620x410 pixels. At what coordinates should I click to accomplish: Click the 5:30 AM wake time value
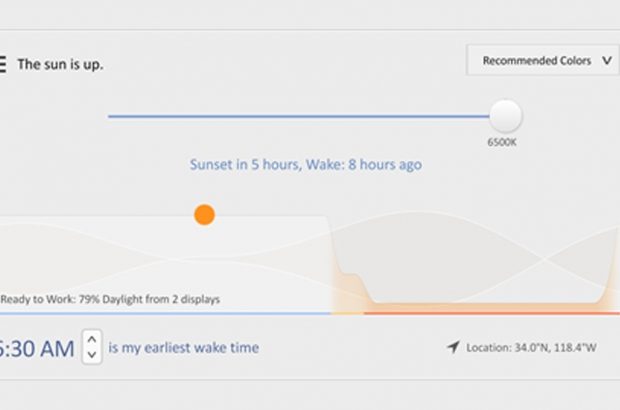tap(36, 348)
